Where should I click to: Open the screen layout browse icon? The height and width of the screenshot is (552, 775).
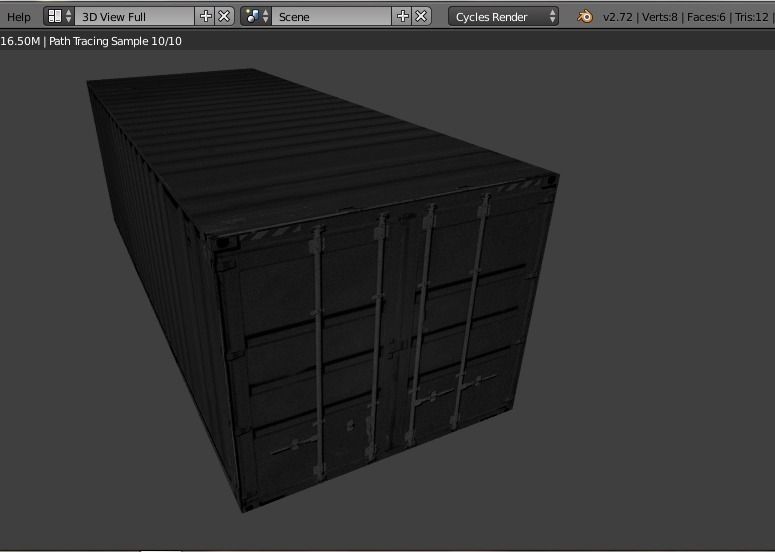(59, 16)
